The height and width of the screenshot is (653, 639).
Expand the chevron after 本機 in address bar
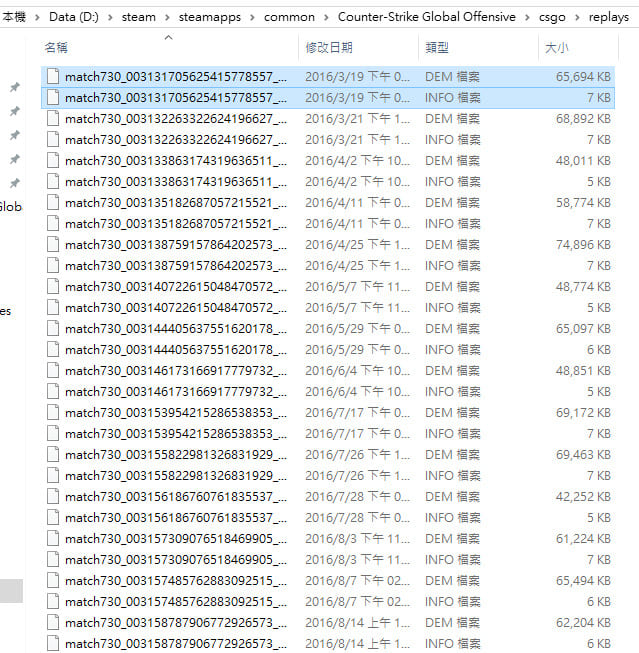pyautogui.click(x=37, y=17)
